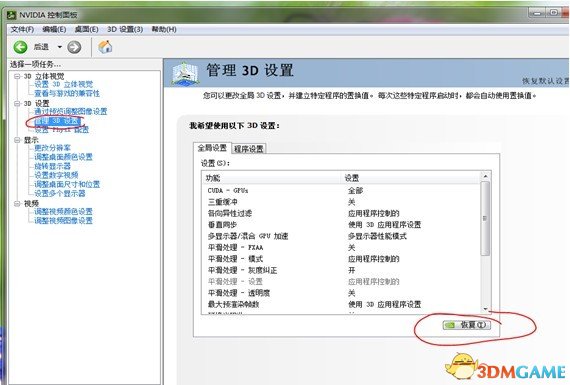Image resolution: width=570 pixels, height=385 pixels.
Task: Open 通过预览调整图像设置 link
Action: (71, 112)
